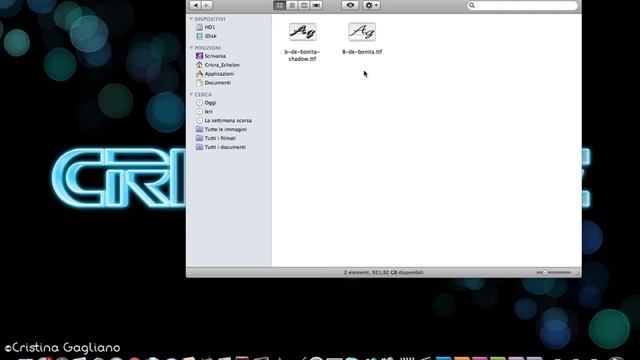Open Quick Look with the eye button
The image size is (640, 360).
click(350, 5)
